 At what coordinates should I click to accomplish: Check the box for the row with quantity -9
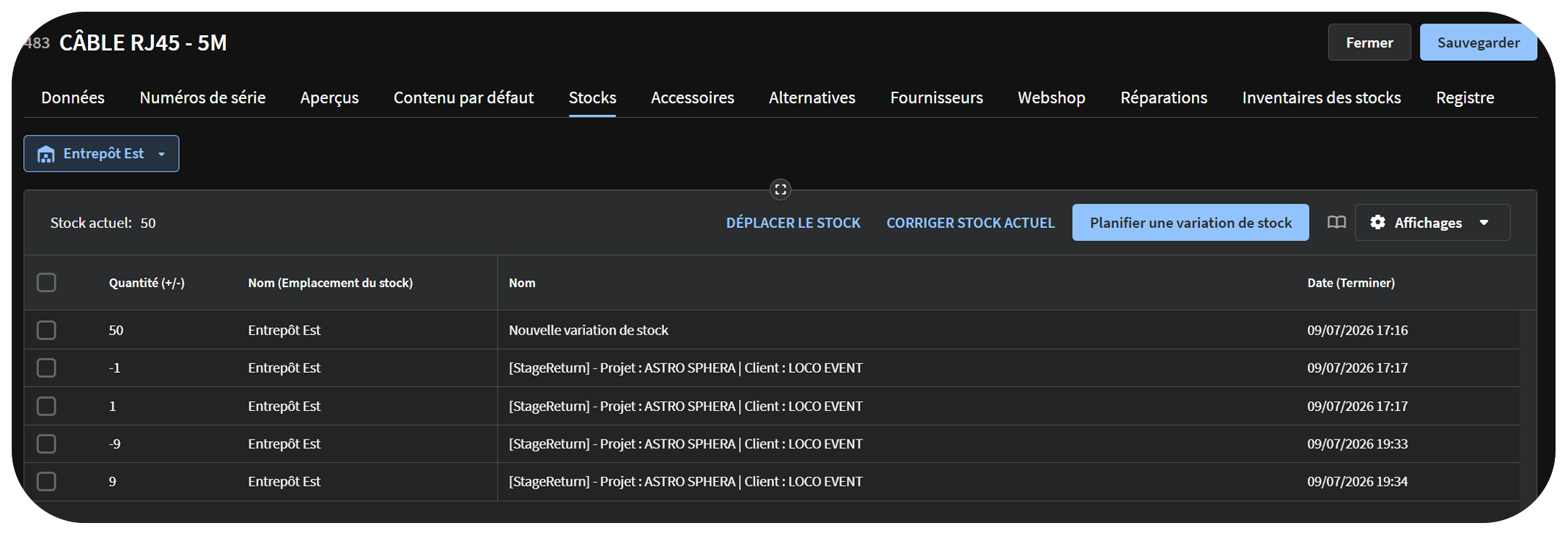pos(46,444)
